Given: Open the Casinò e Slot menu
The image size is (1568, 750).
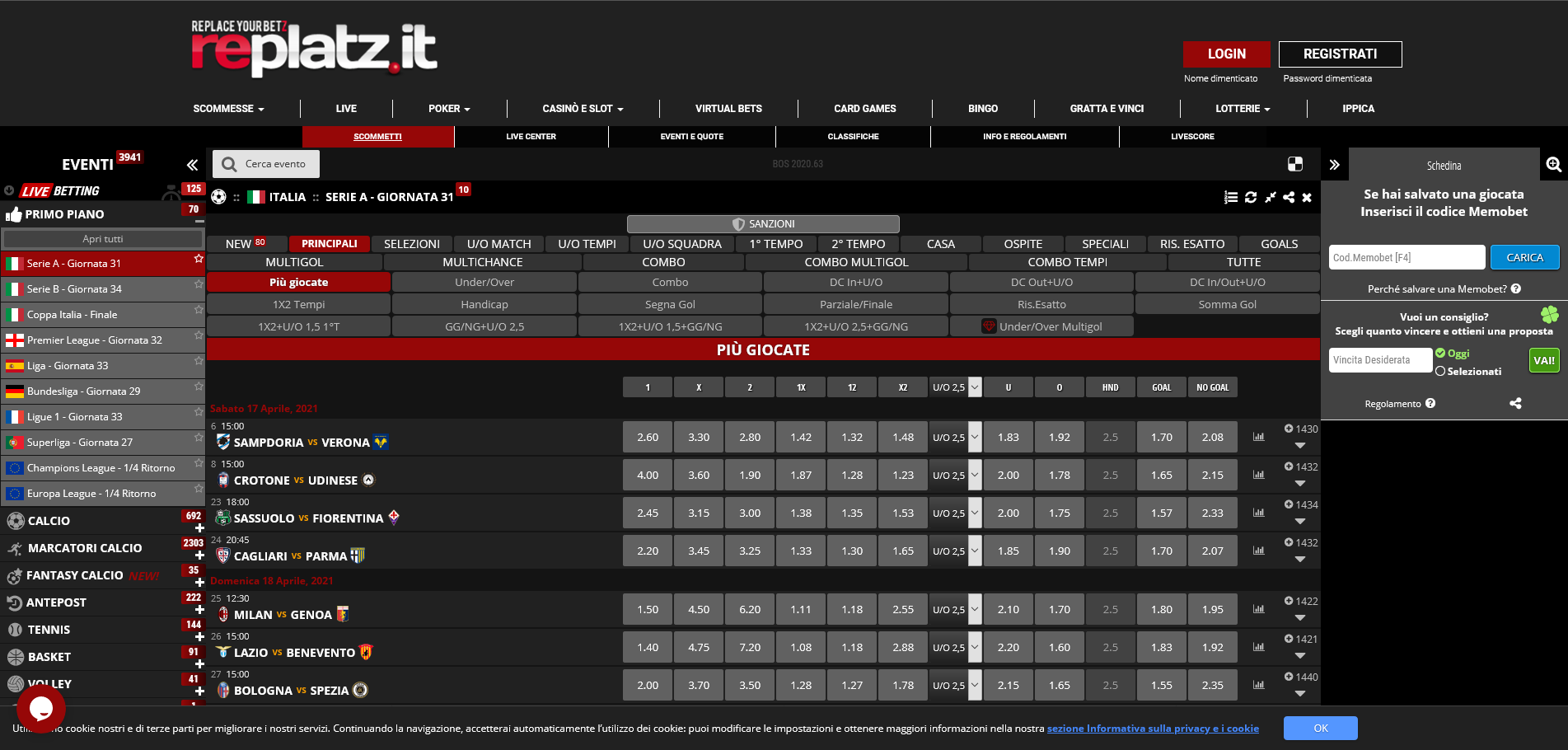Looking at the screenshot, I should click(x=583, y=108).
